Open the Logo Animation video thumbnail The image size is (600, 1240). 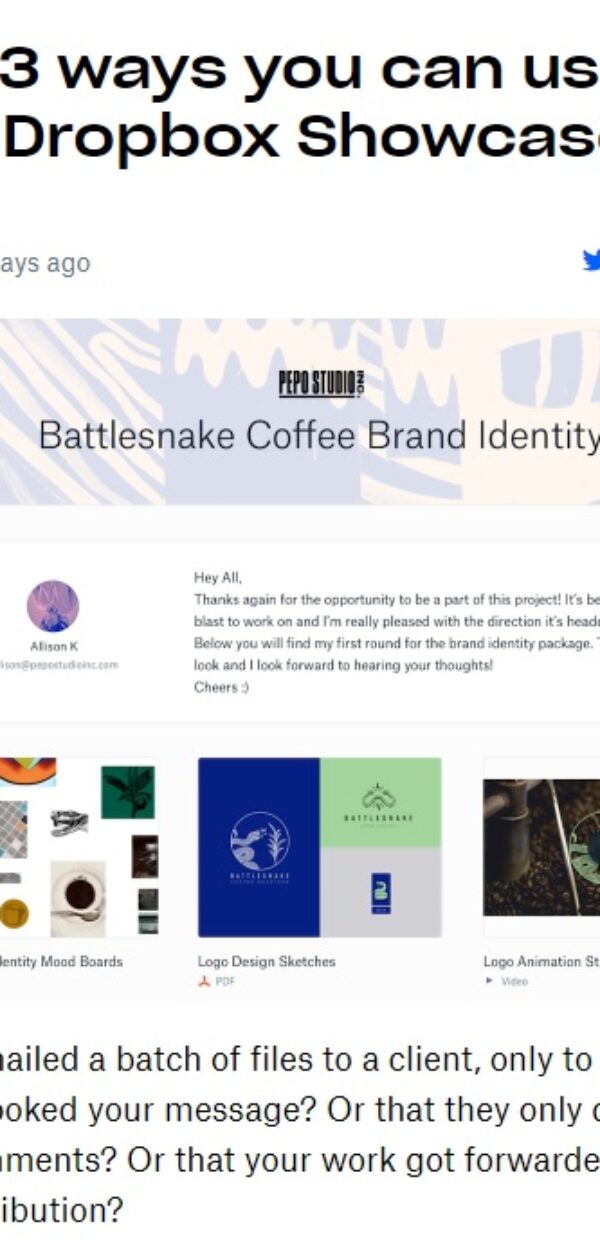[541, 847]
